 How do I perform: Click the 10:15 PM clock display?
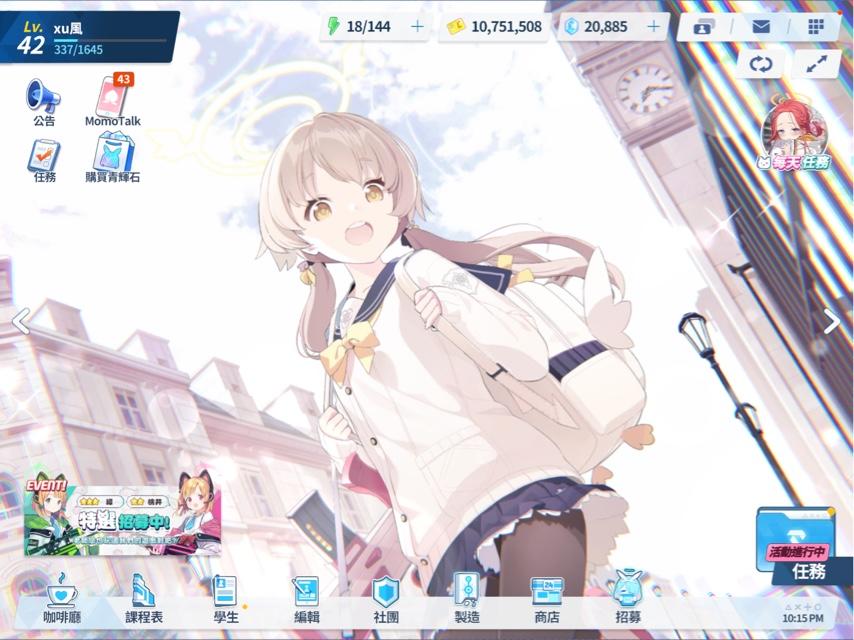pos(803,618)
